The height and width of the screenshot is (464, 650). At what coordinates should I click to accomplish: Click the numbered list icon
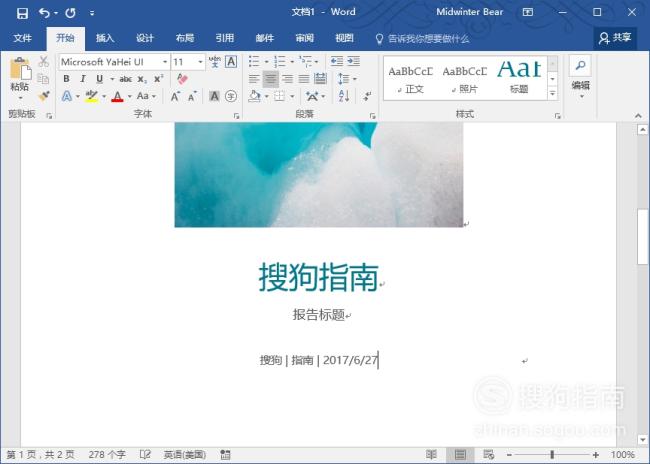pos(280,62)
